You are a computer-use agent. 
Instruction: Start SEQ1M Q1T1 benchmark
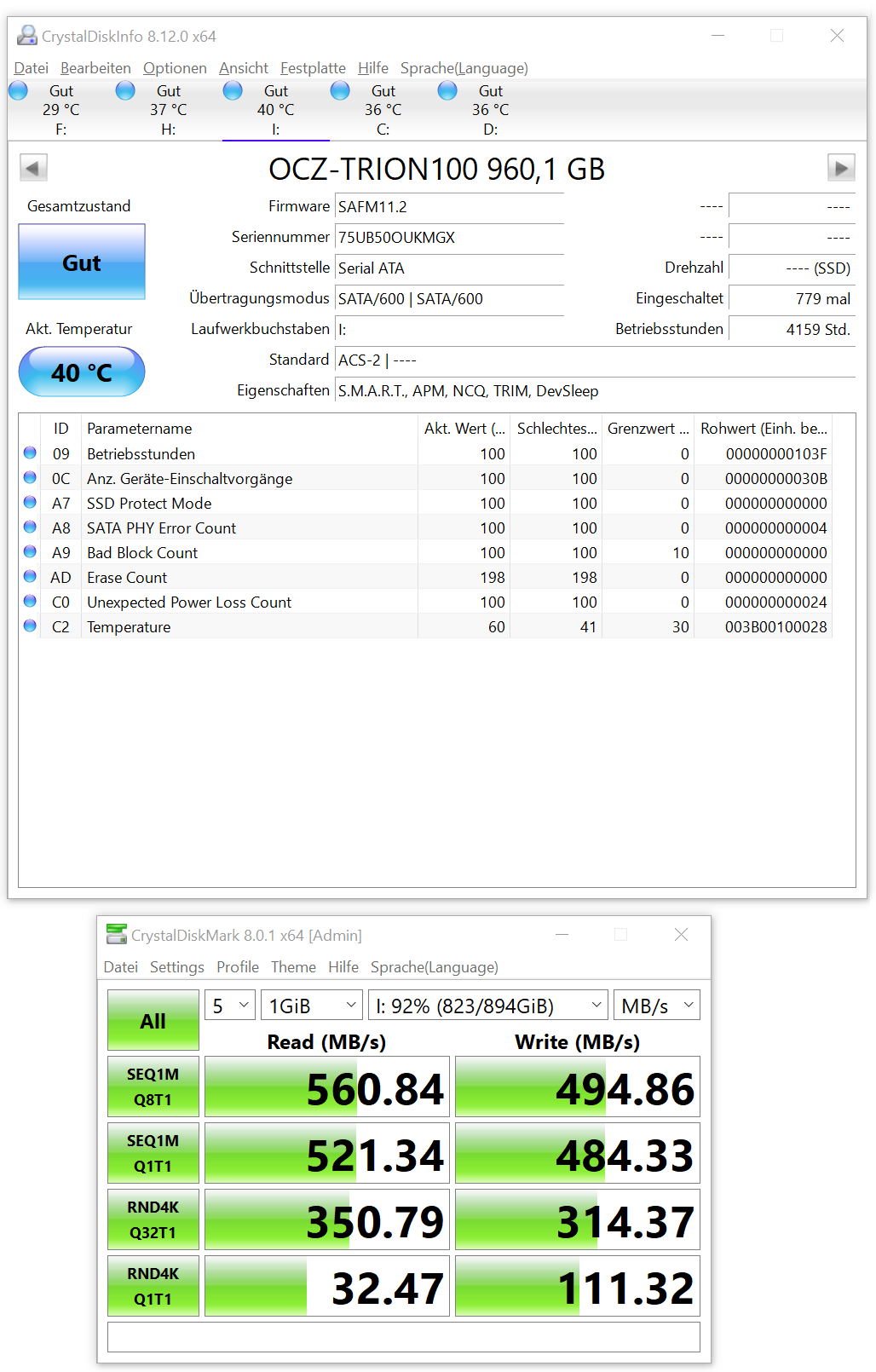point(153,1153)
